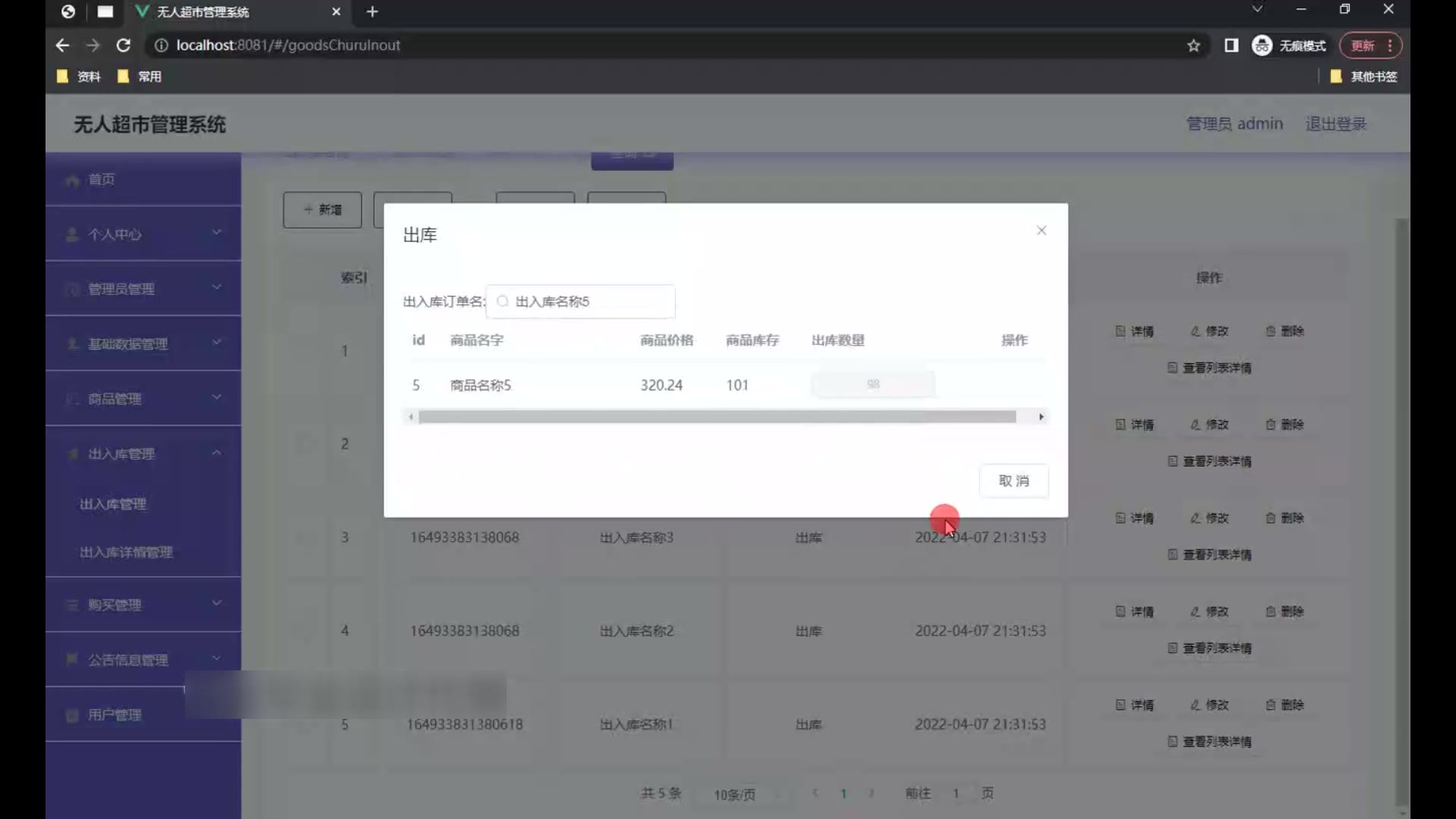Click the 出库数量 input for 商品名称5
1456x819 pixels.
tap(873, 384)
